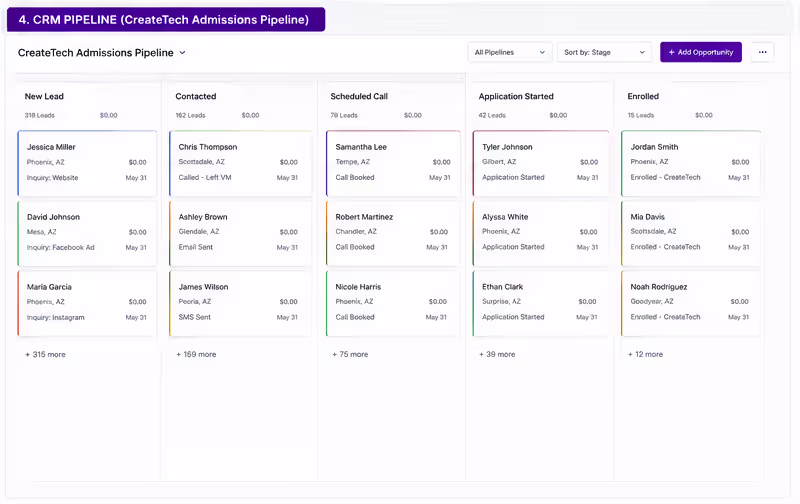Click Gilbert, AZ location text

coord(499,162)
